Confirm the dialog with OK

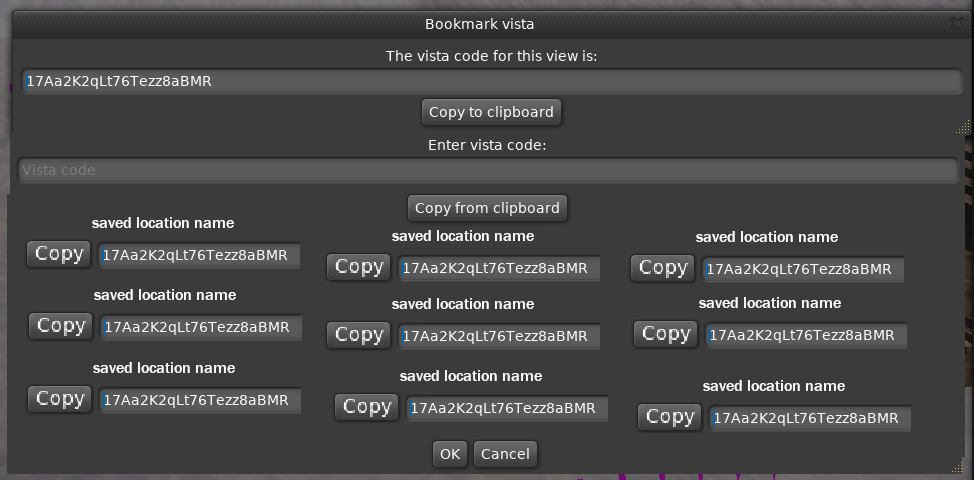click(x=449, y=454)
